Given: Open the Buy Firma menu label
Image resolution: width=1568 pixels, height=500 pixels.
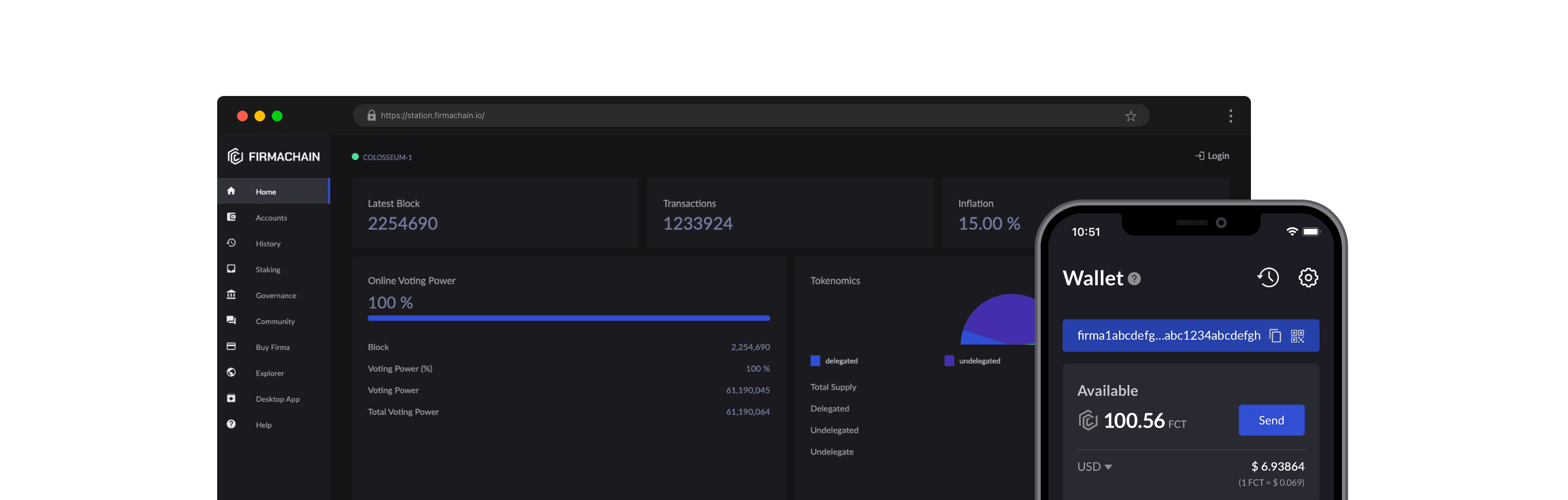Looking at the screenshot, I should [x=273, y=347].
